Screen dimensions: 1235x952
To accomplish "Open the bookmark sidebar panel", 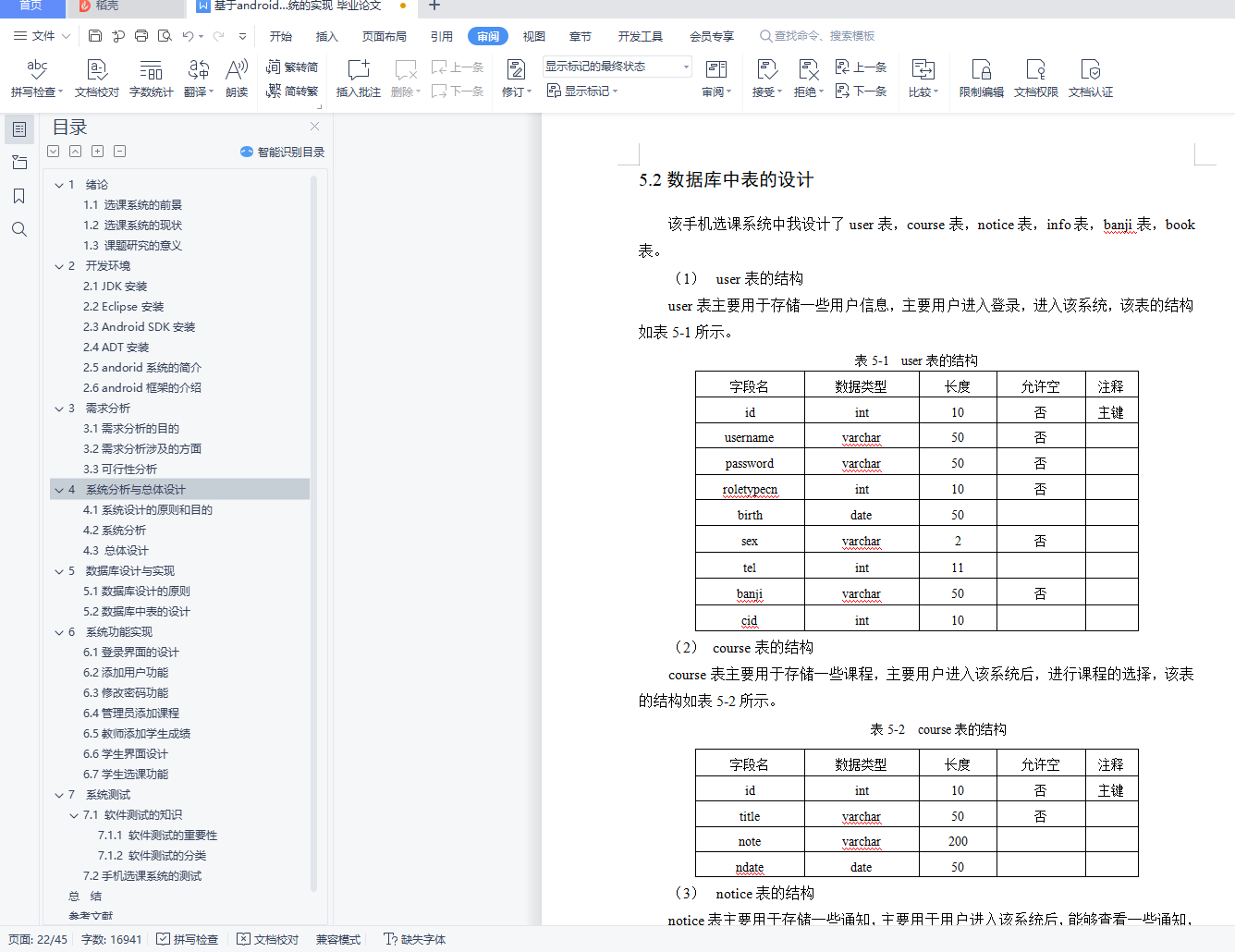I will 19,196.
